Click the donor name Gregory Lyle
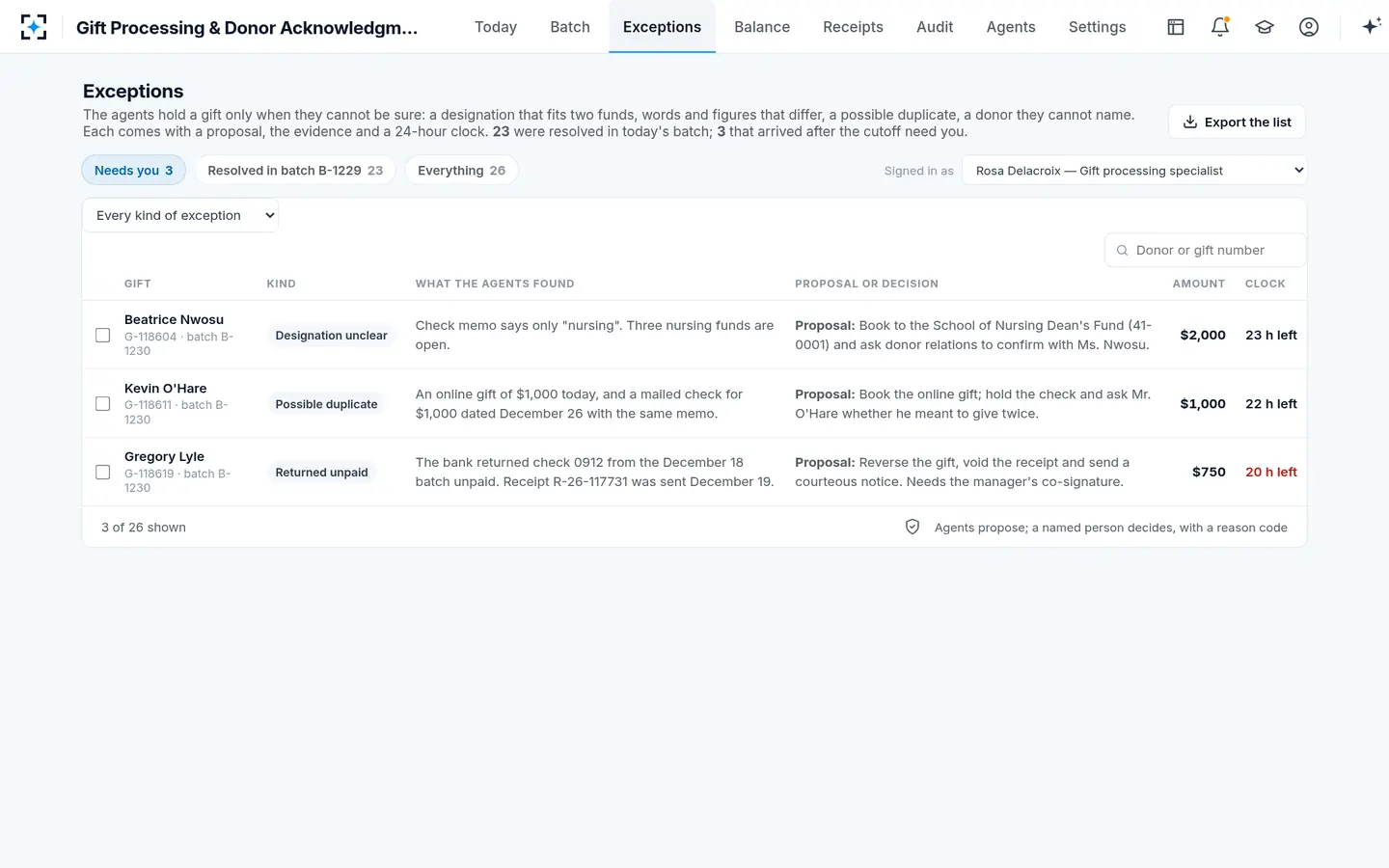The width and height of the screenshot is (1389, 868). coord(164,456)
